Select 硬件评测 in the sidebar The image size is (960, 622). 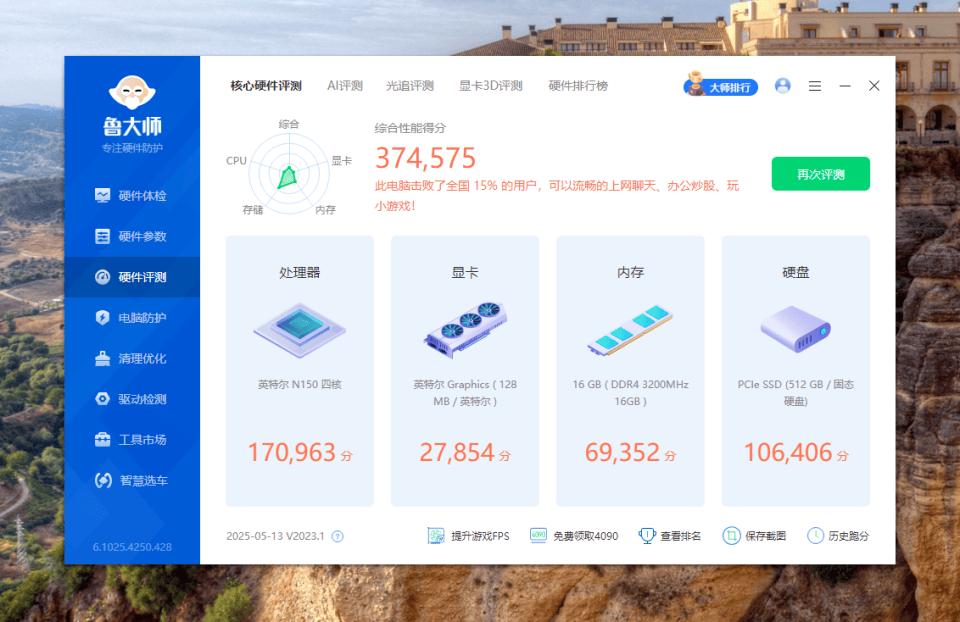point(132,277)
